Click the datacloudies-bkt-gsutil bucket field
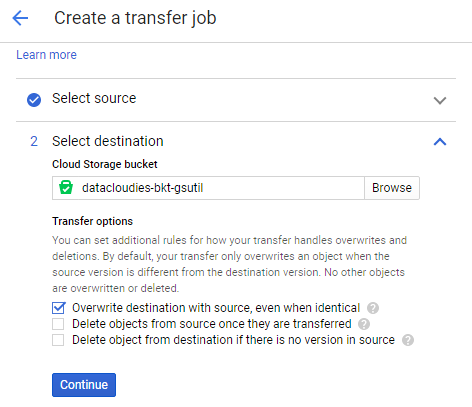The height and width of the screenshot is (407, 472). tap(208, 188)
